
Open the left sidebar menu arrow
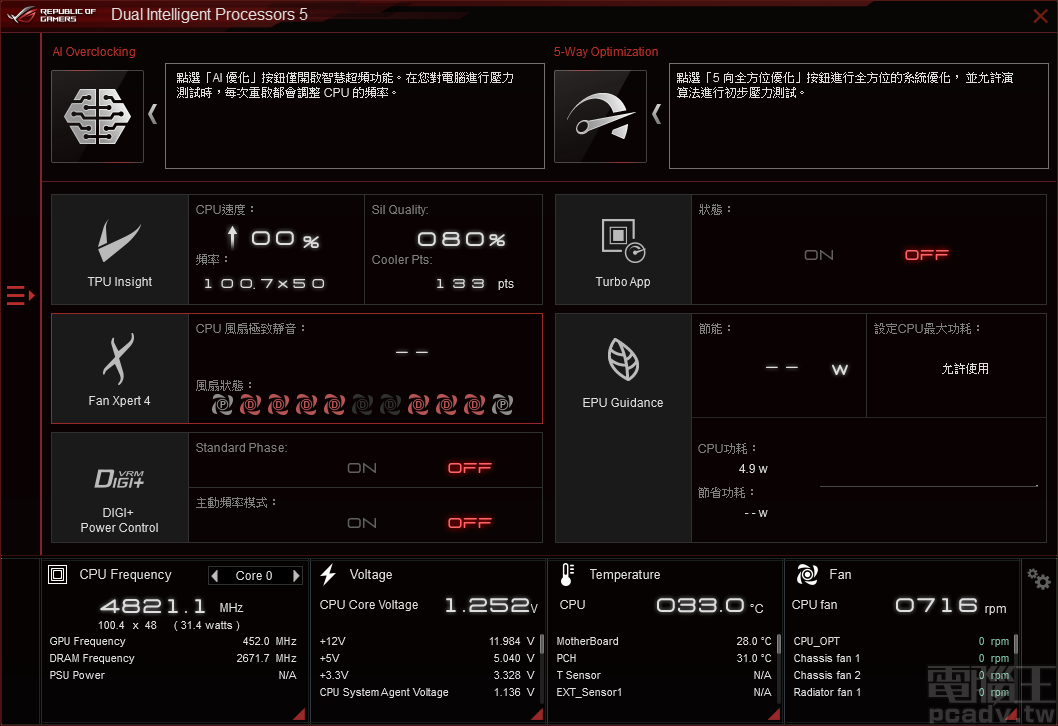17,295
